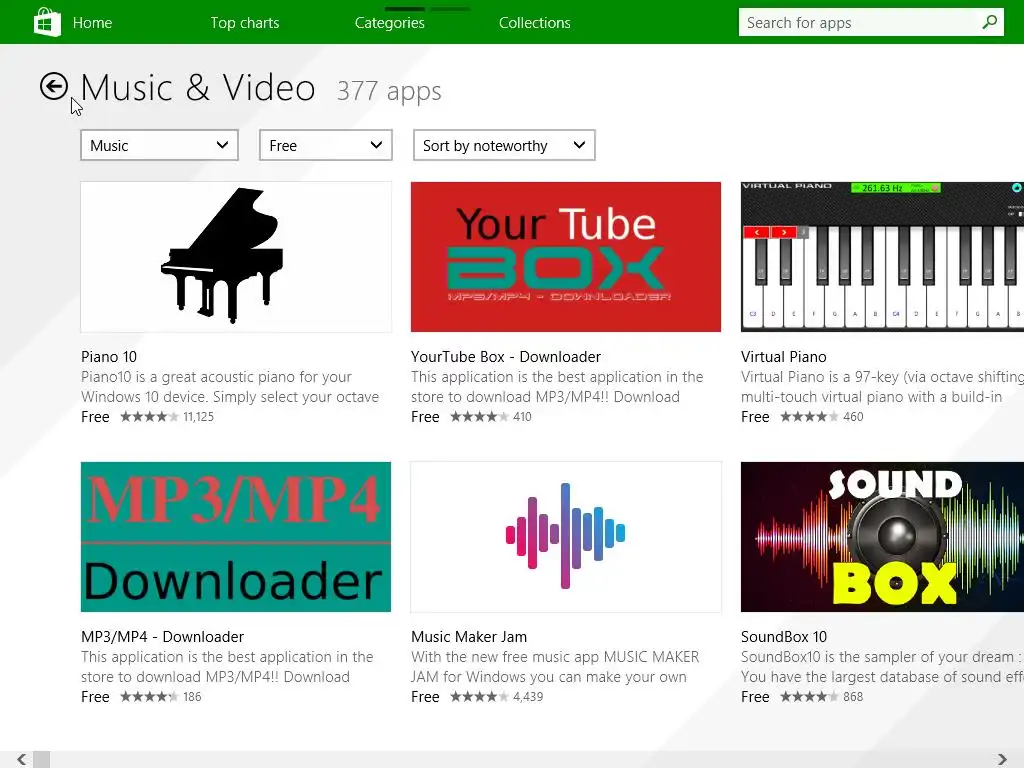This screenshot has height=768, width=1024.
Task: Click the Free label under Piano 10
Action: pos(95,417)
